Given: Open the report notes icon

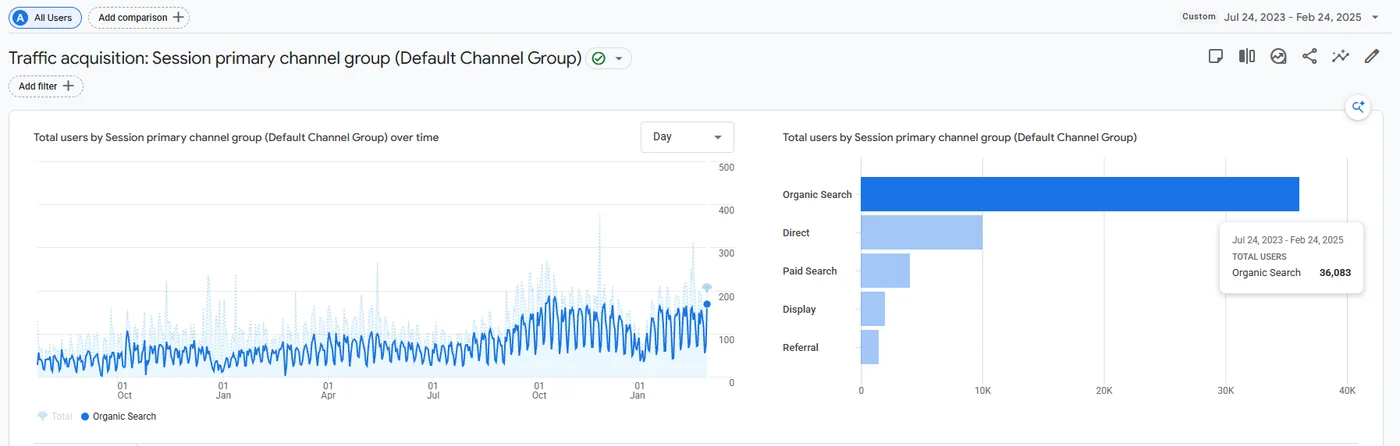Looking at the screenshot, I should pyautogui.click(x=1216, y=57).
